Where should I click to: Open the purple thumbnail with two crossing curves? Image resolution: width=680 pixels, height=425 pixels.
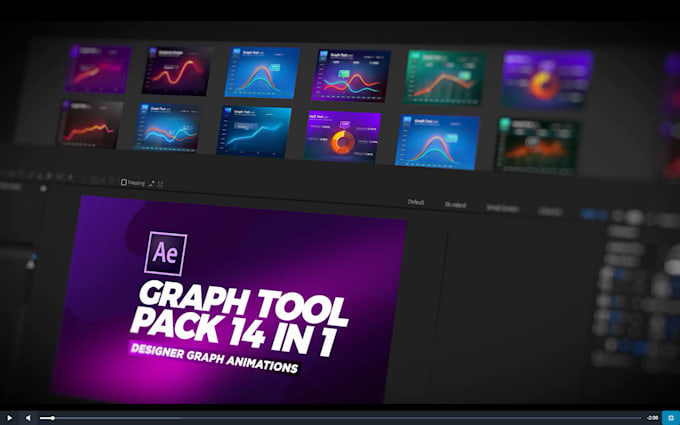tap(351, 76)
